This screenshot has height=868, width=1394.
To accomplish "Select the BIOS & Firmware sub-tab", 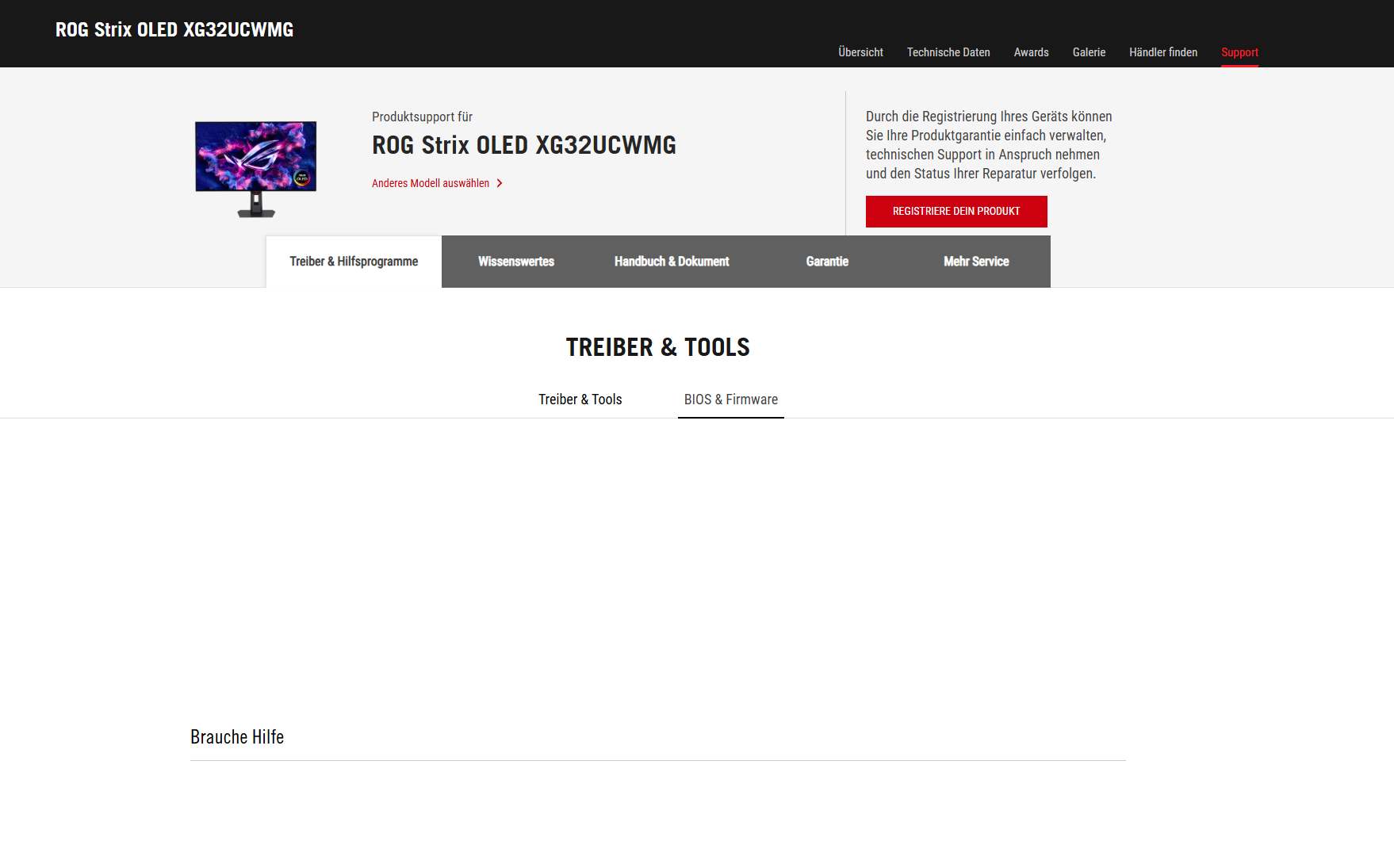I will point(731,400).
